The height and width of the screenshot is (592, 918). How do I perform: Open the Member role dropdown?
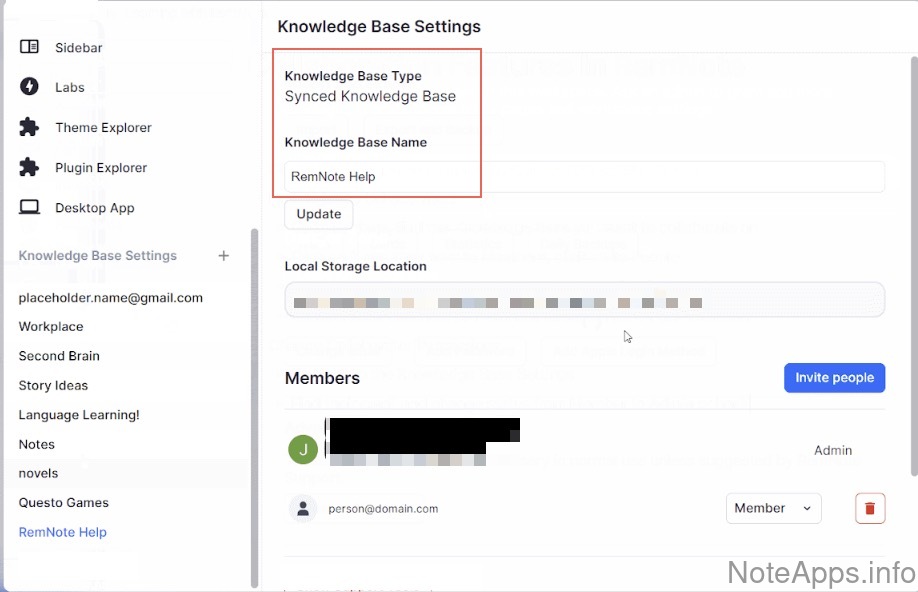click(773, 508)
